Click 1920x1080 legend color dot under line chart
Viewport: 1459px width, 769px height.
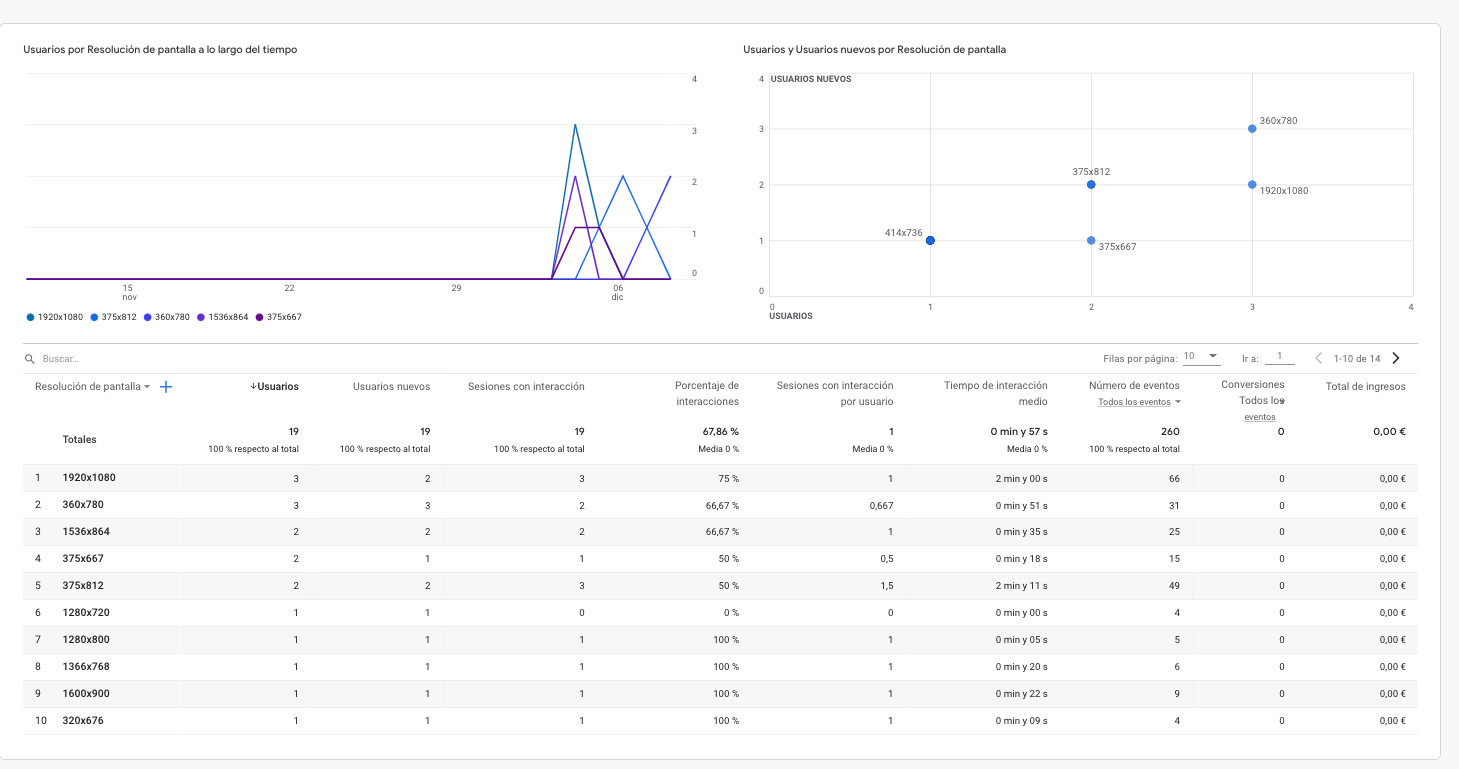tap(30, 317)
